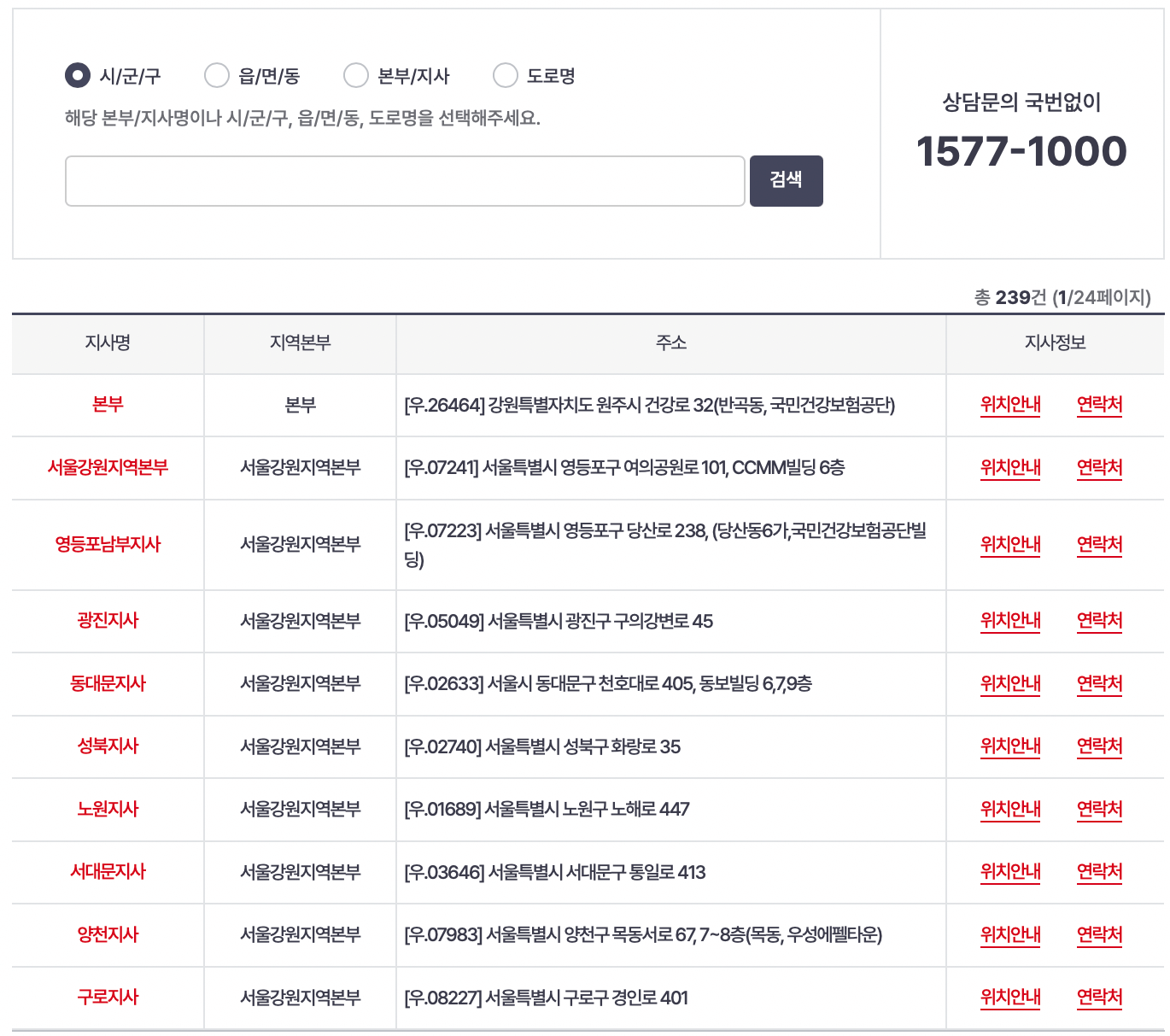The image size is (1170, 1036).
Task: View location guide for 성북지사
Action: point(1010,746)
